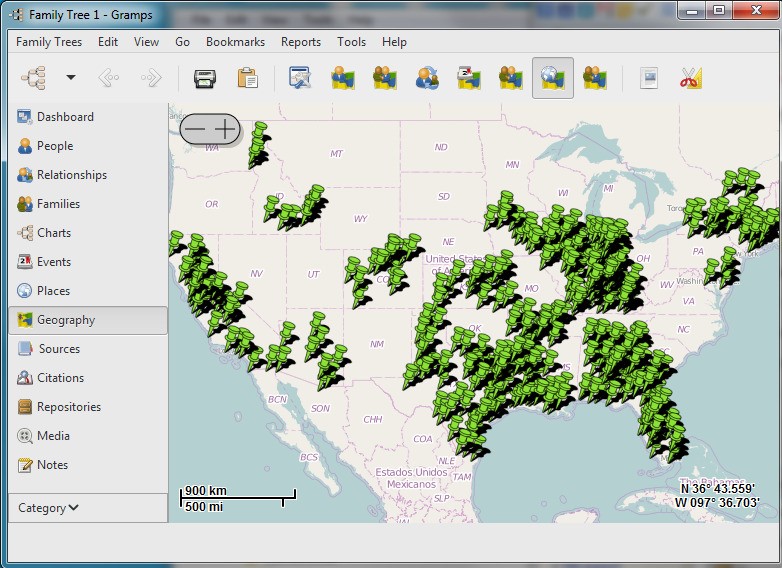This screenshot has width=782, height=568.
Task: Click the scissors tool icon
Action: coord(691,78)
